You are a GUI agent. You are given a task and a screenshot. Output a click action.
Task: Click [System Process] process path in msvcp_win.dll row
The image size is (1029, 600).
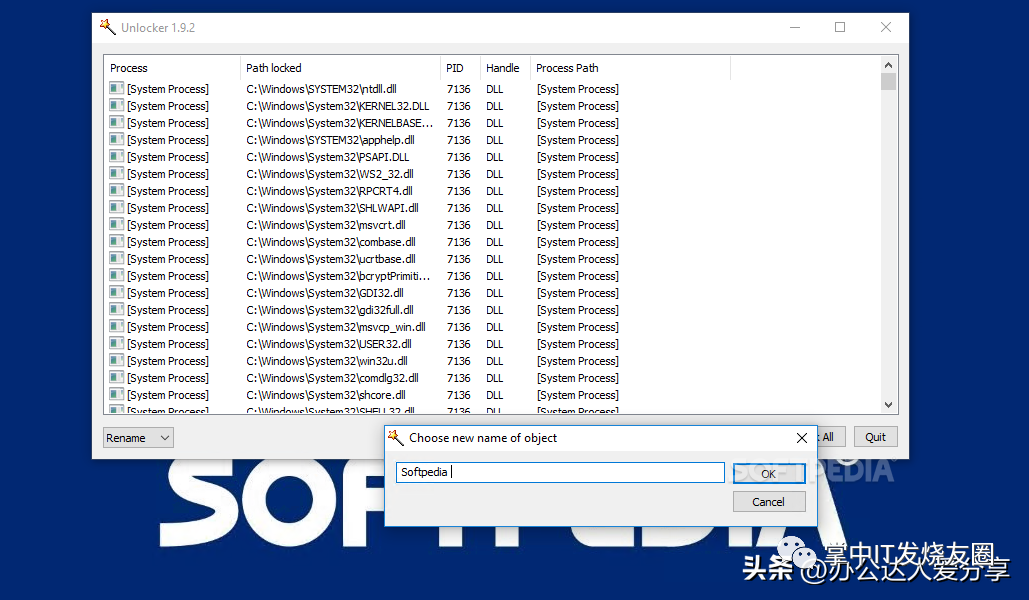(x=578, y=327)
